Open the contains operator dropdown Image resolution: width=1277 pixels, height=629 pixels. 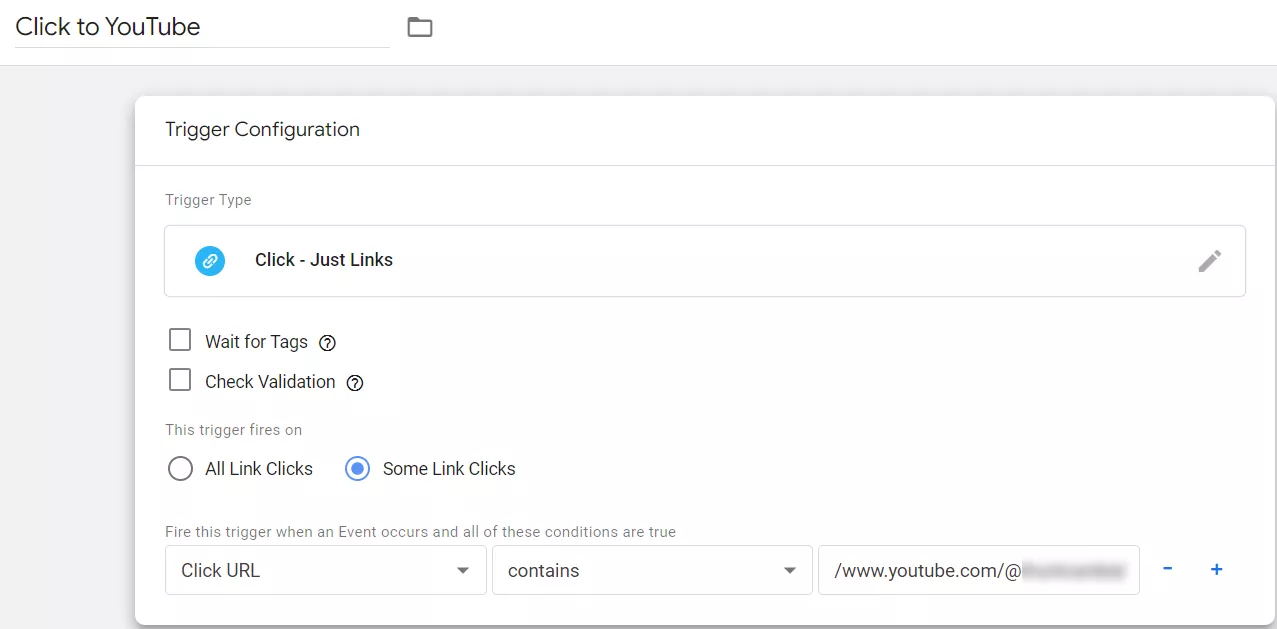click(652, 570)
